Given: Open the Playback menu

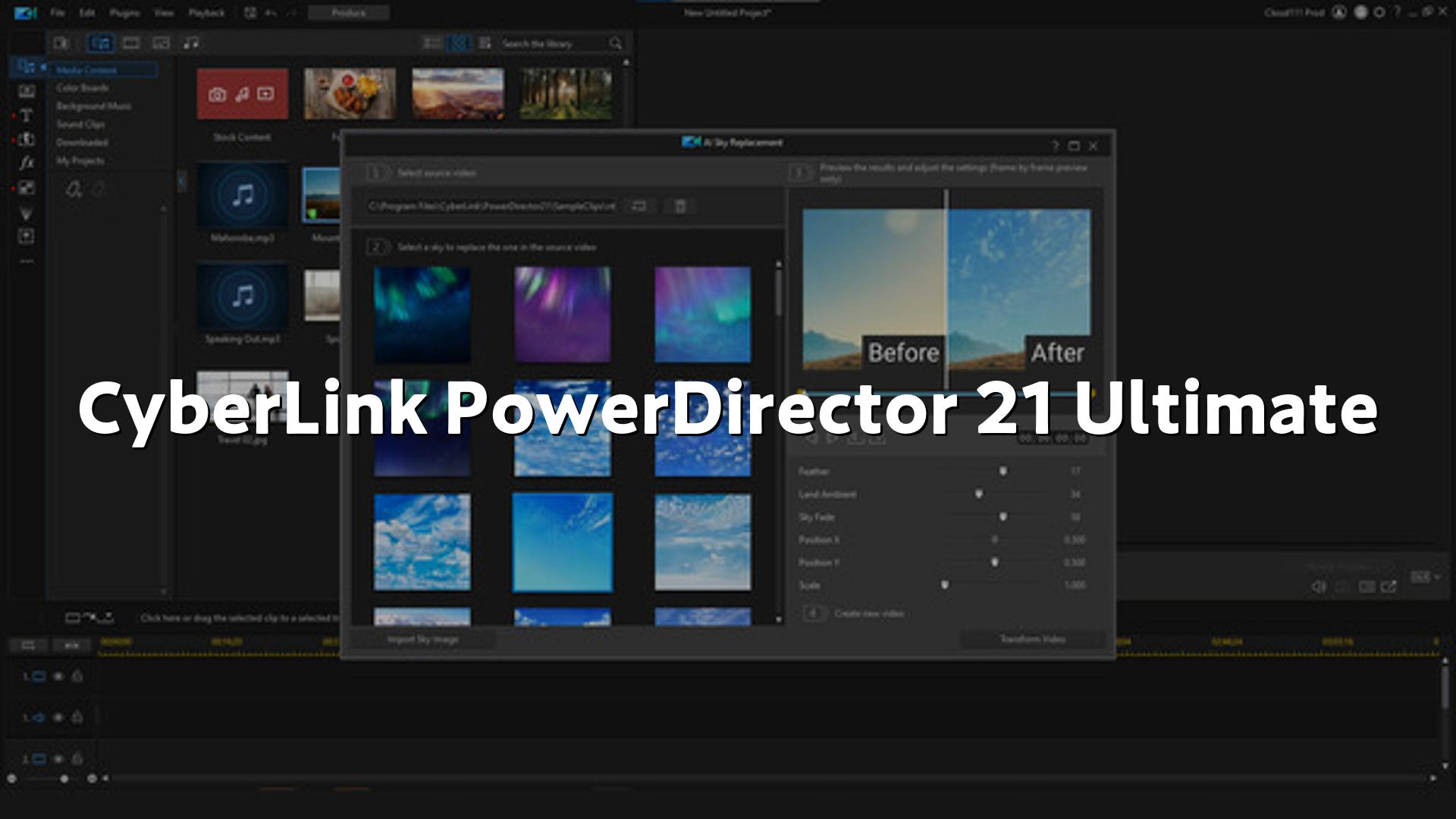Looking at the screenshot, I should tap(206, 13).
